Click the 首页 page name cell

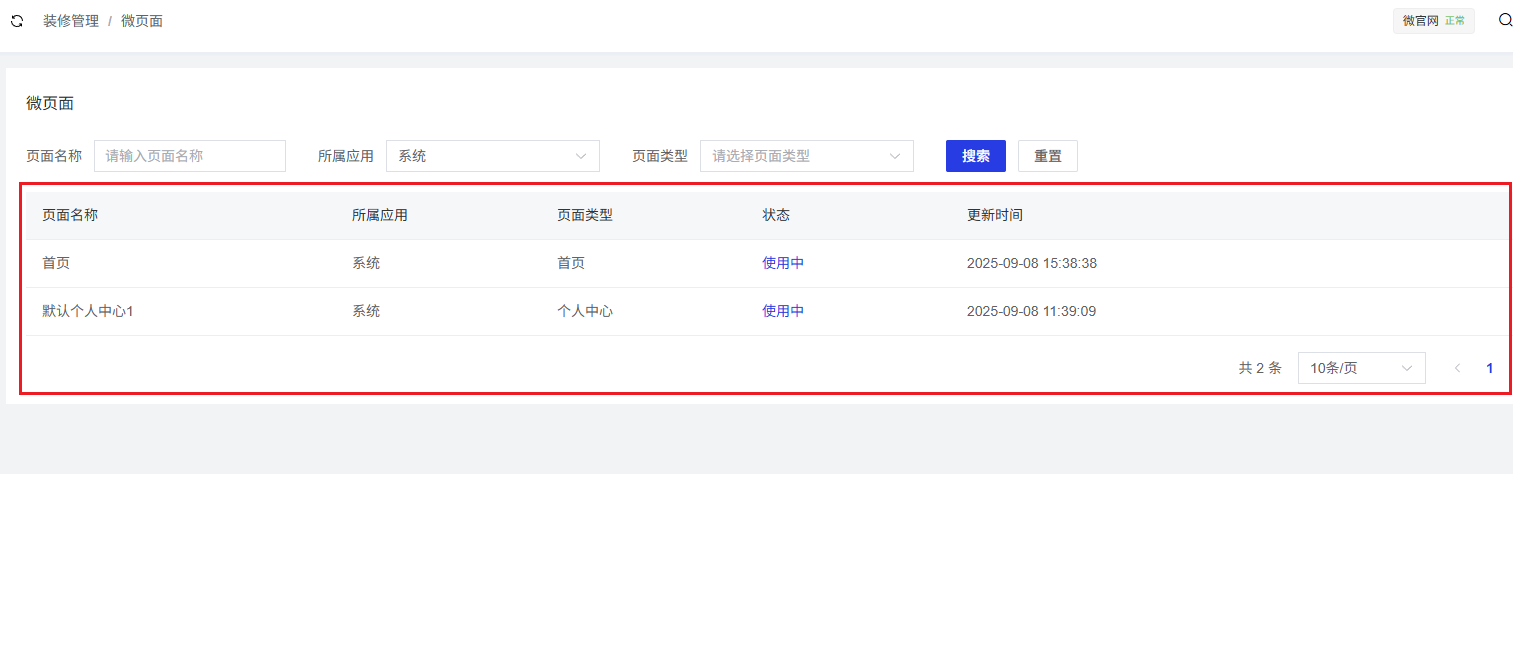56,263
